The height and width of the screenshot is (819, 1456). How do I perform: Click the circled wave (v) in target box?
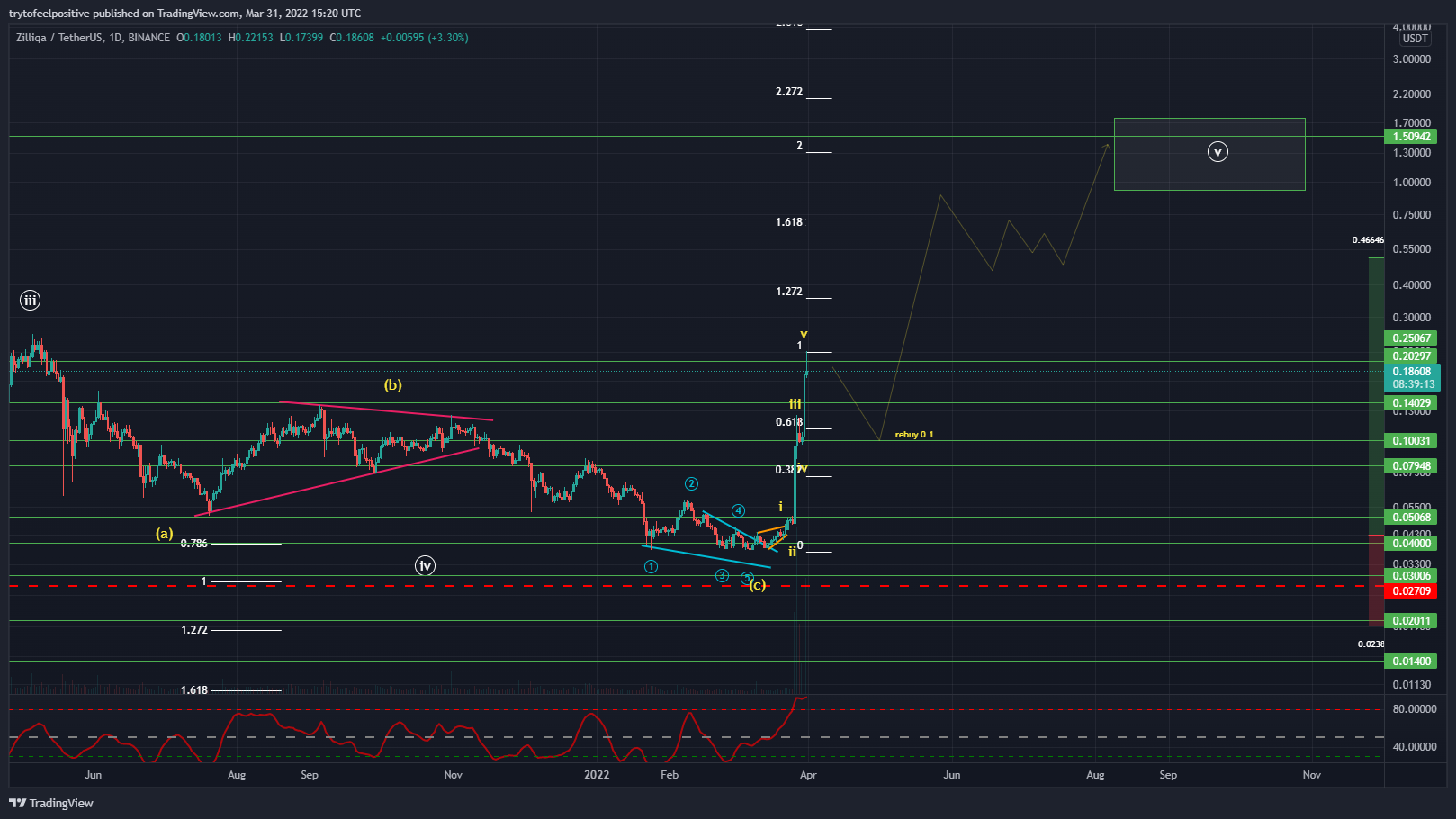click(1218, 152)
